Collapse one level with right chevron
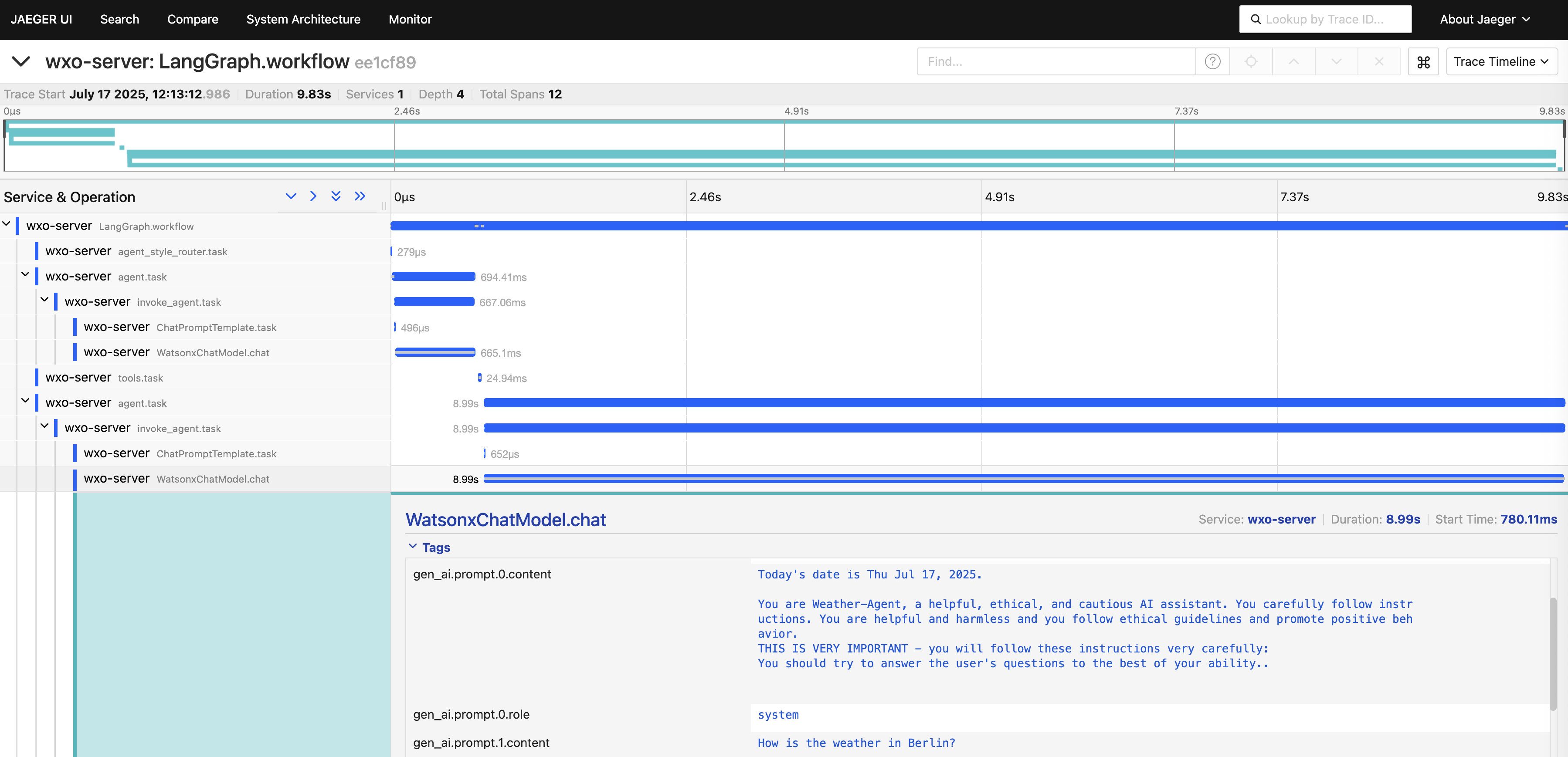Image resolution: width=1568 pixels, height=757 pixels. 313,196
